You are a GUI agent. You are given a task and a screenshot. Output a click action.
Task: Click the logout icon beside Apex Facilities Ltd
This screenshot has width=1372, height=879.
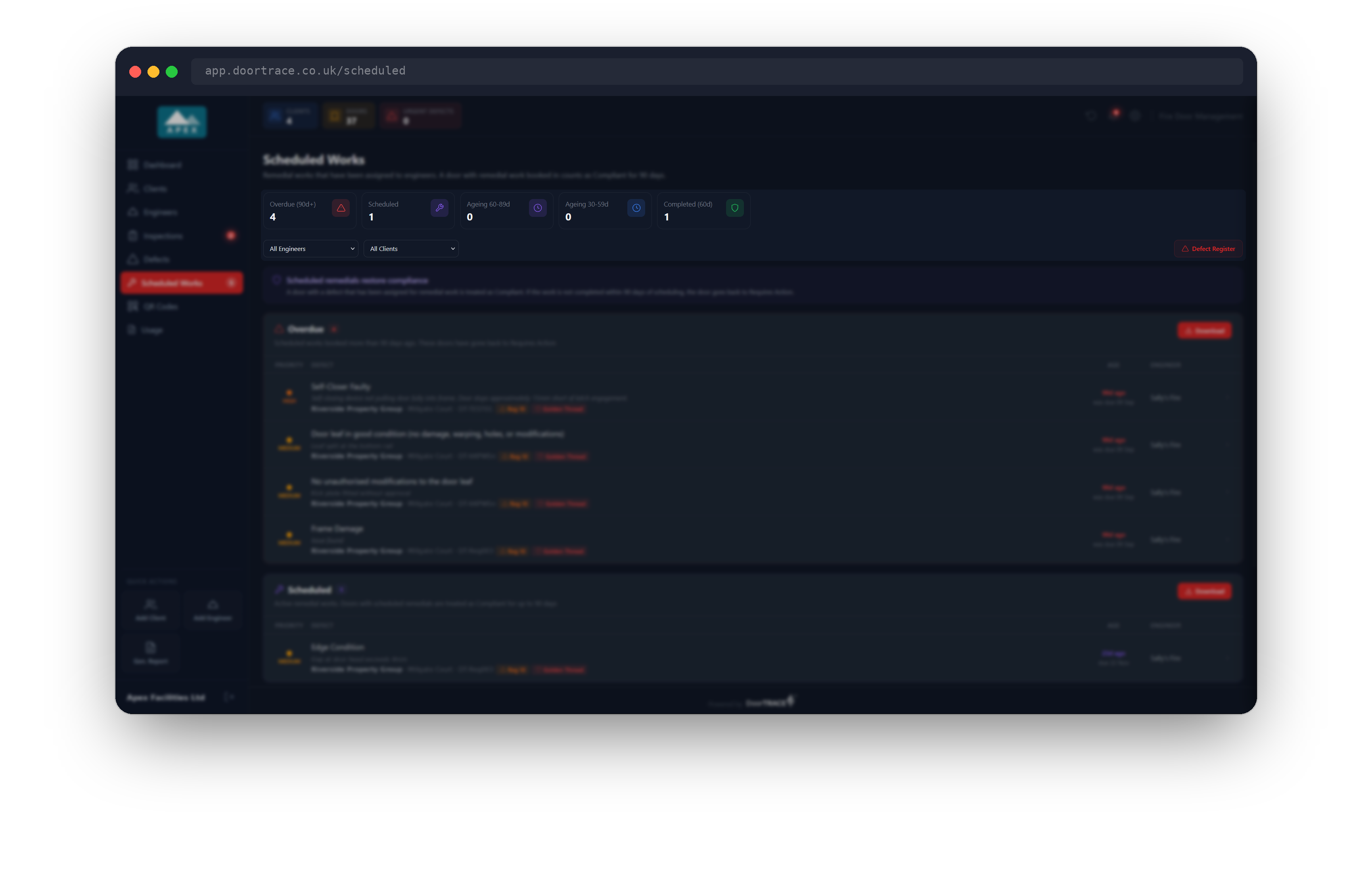tap(229, 696)
